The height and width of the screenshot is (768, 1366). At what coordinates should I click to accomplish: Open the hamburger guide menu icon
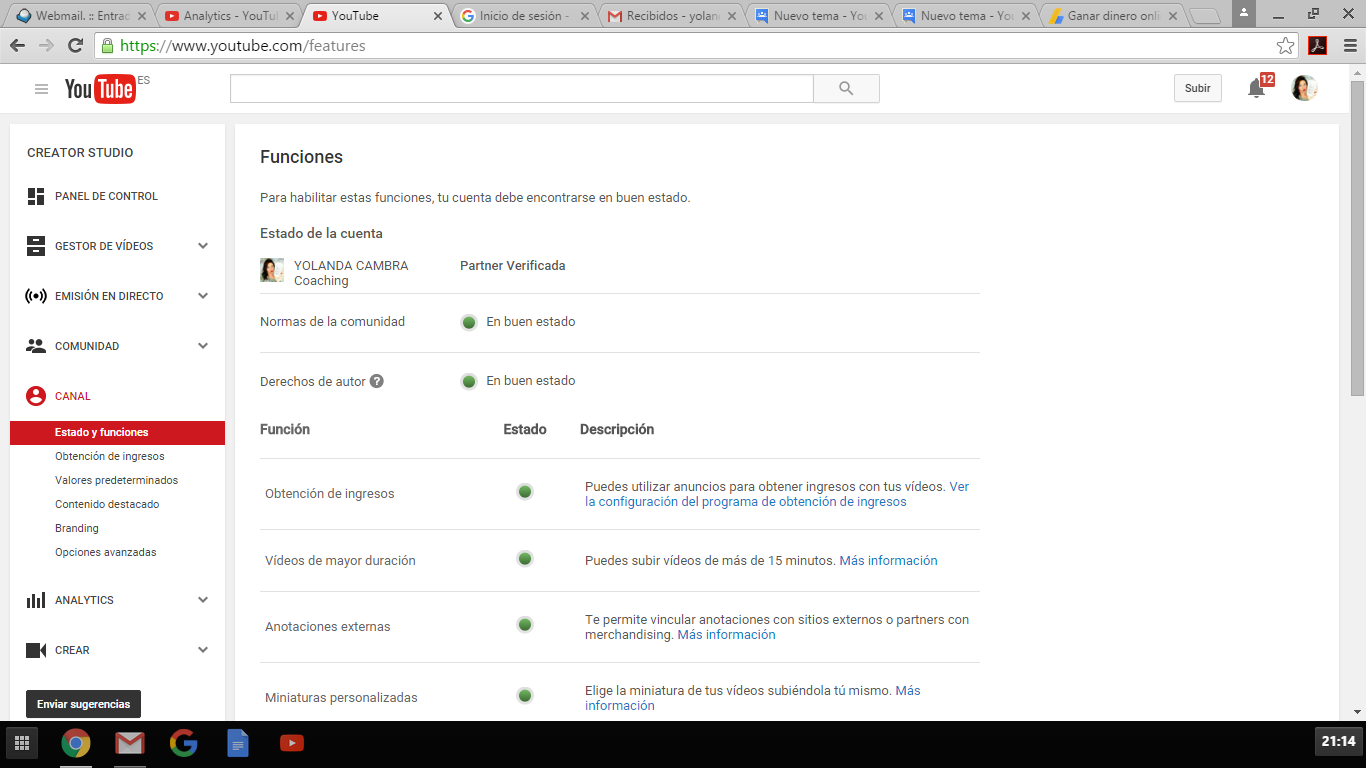pos(41,89)
